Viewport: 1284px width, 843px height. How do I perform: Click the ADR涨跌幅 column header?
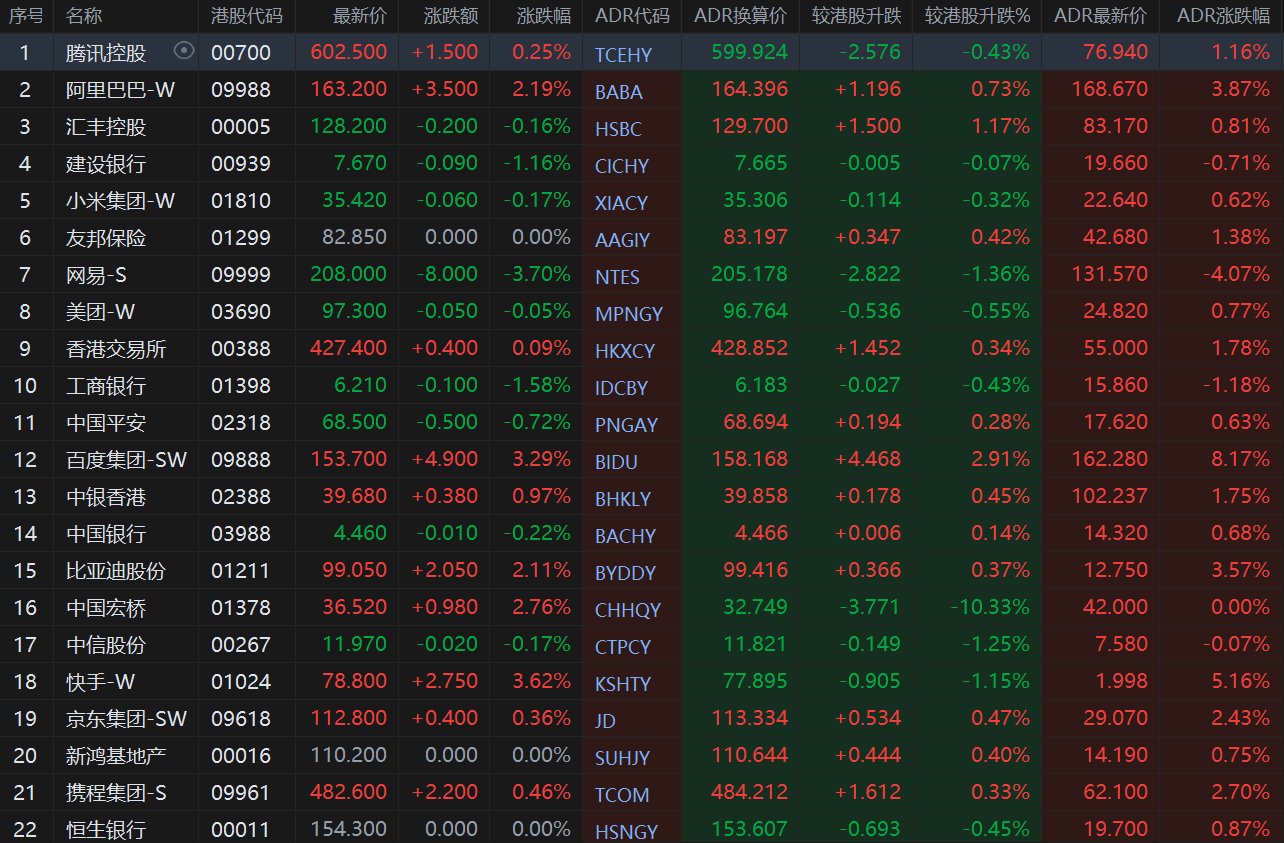(1223, 16)
